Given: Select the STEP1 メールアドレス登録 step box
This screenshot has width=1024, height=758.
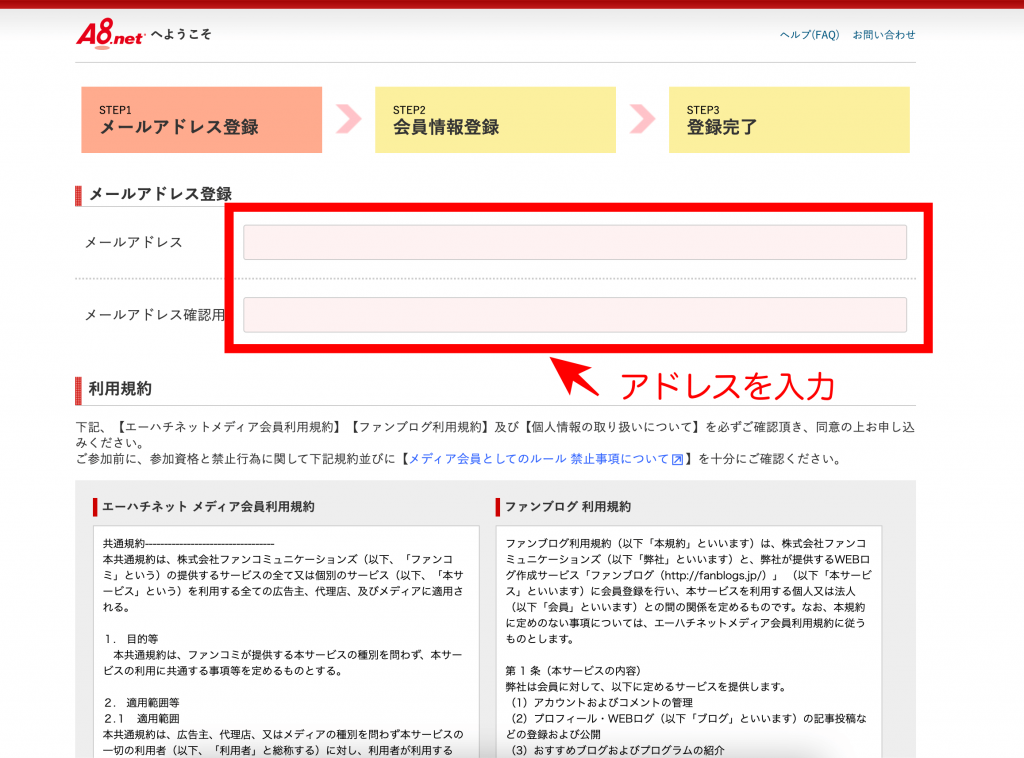Looking at the screenshot, I should click(x=201, y=120).
